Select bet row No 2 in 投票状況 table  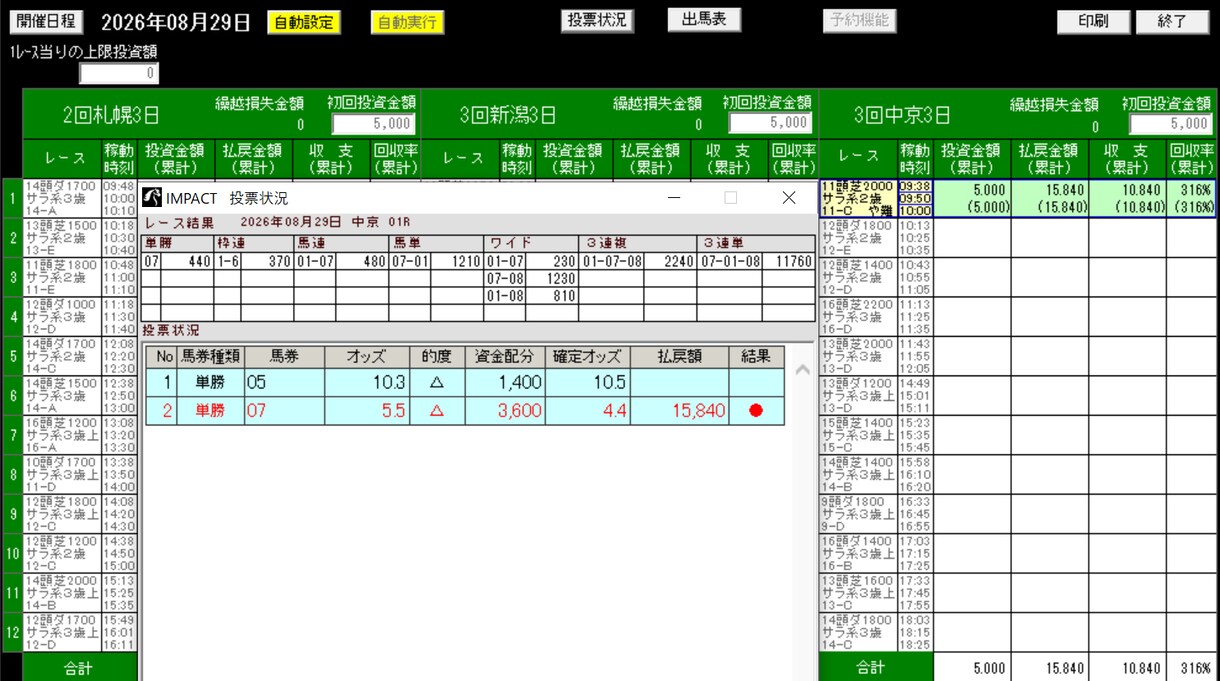(465, 411)
